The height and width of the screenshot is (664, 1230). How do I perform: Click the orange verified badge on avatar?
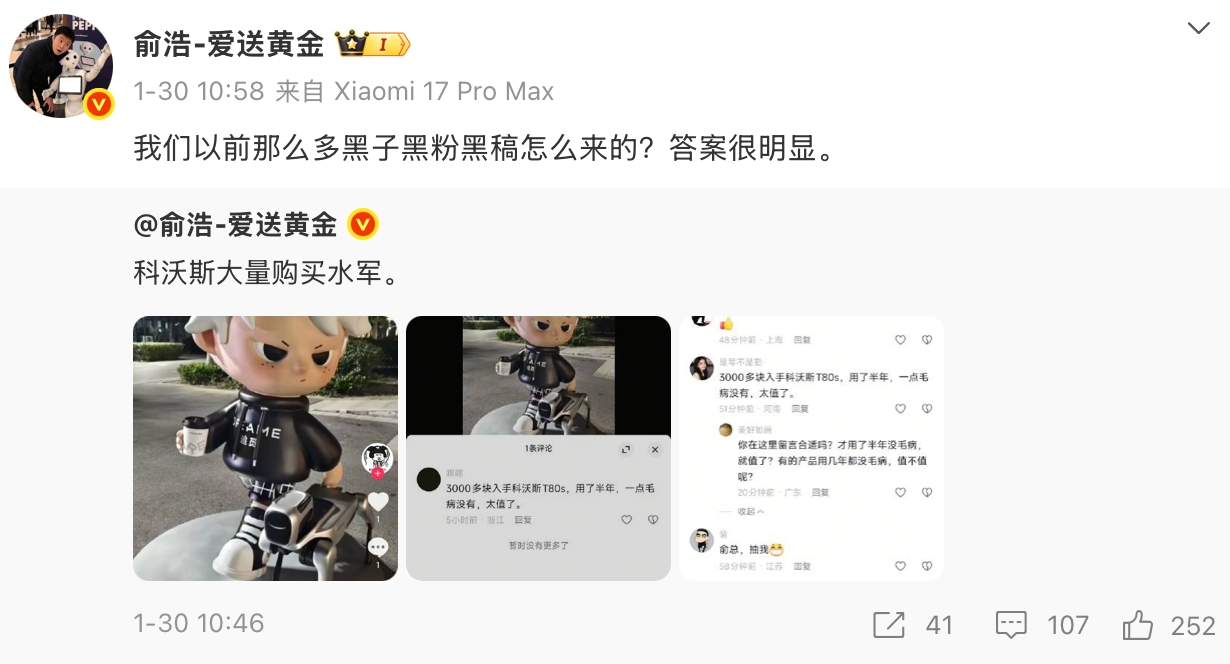pos(98,103)
